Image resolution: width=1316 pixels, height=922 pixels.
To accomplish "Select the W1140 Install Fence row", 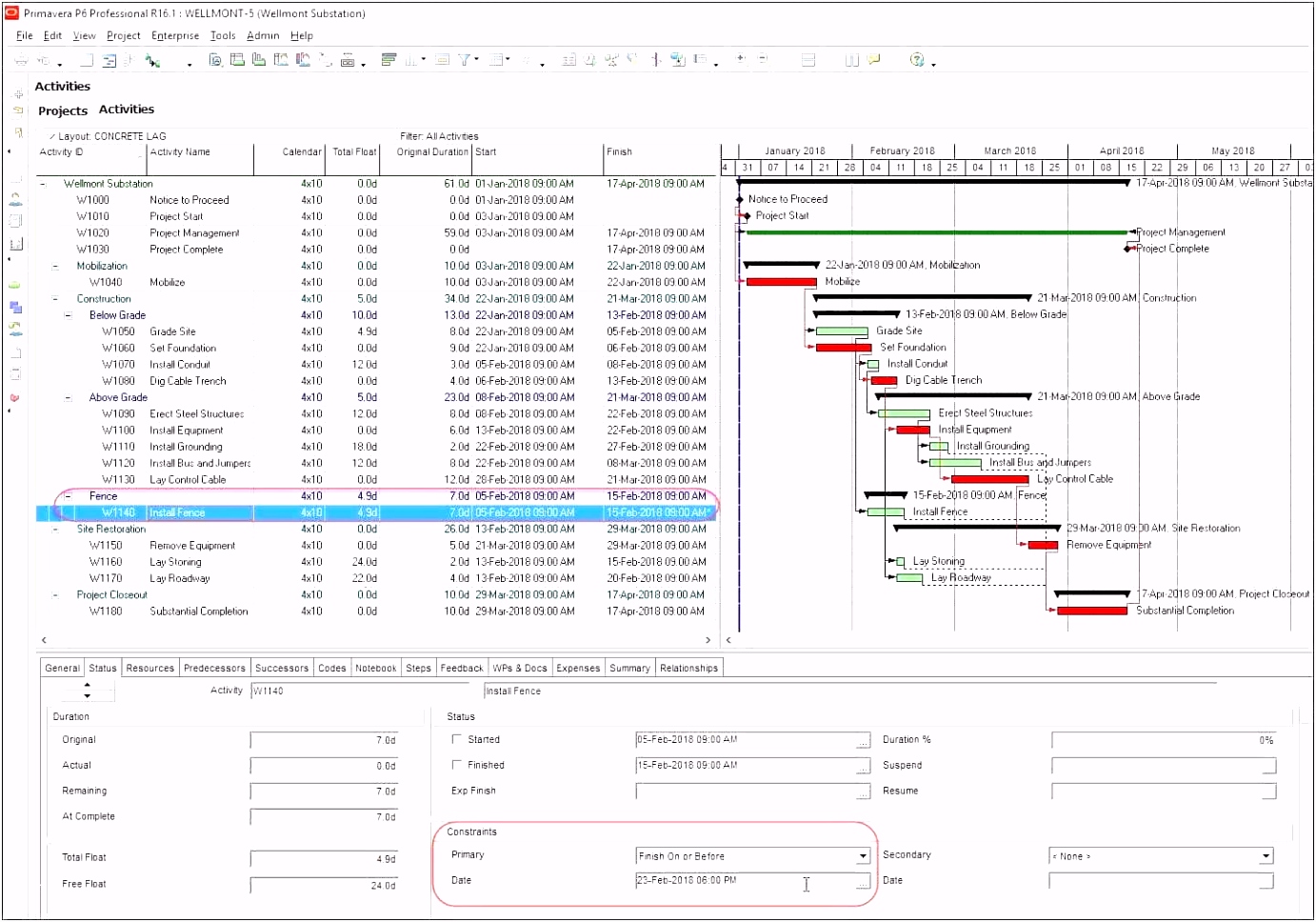I will coord(376,512).
